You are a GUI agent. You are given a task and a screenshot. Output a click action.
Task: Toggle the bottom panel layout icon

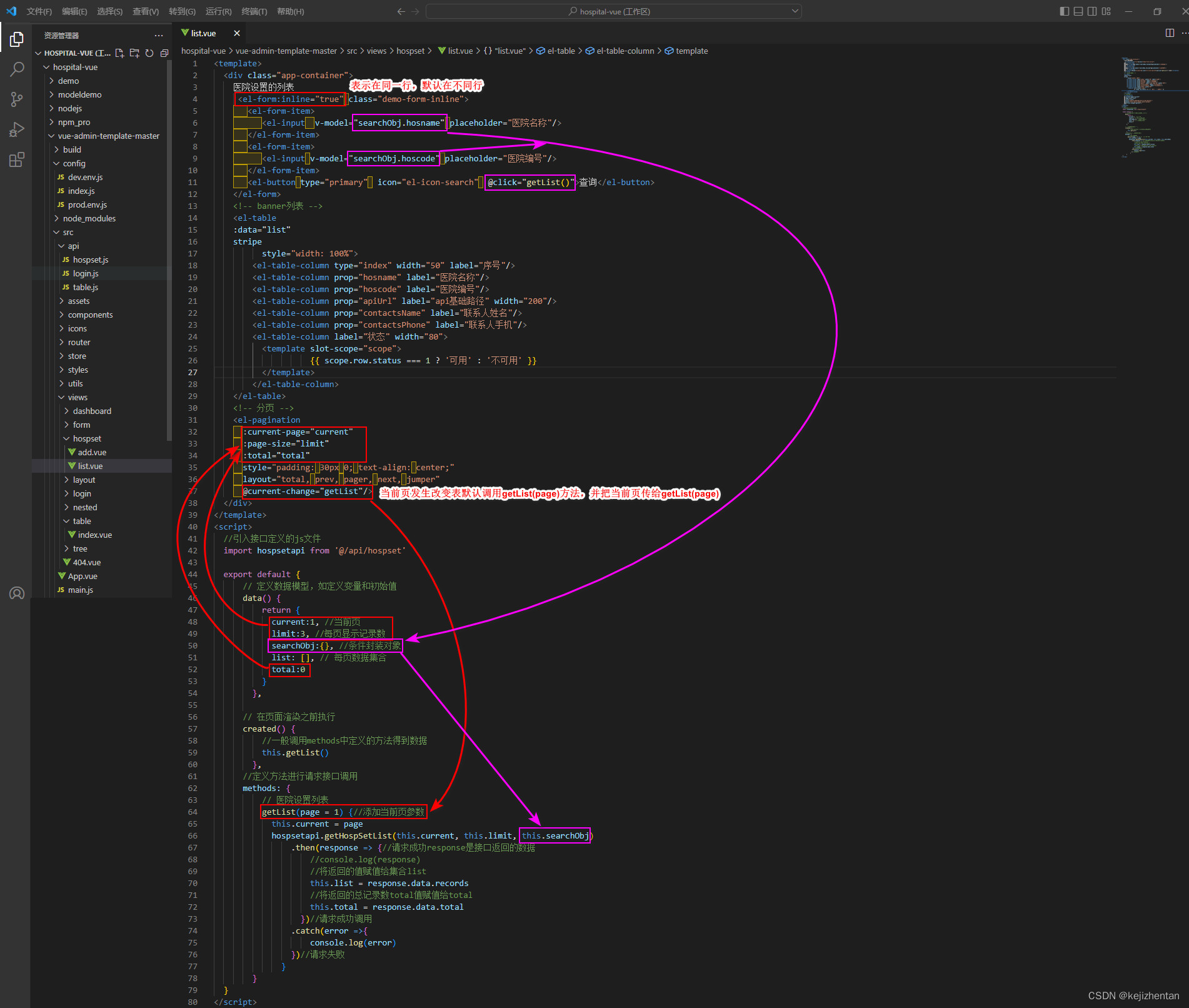click(x=1078, y=11)
